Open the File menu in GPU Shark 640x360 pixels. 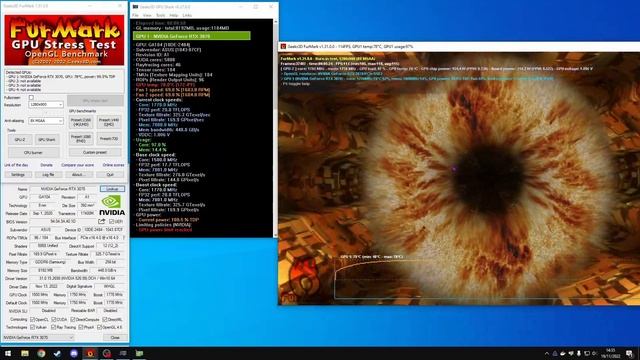pyautogui.click(x=135, y=15)
